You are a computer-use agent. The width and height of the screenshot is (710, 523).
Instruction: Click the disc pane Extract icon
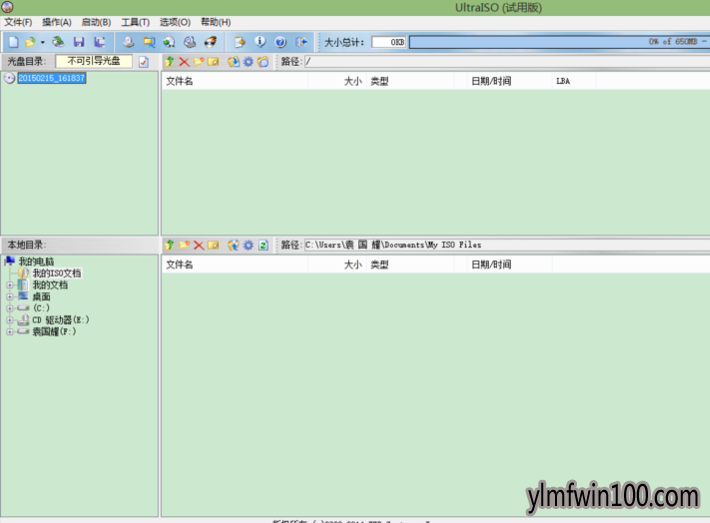[234, 62]
